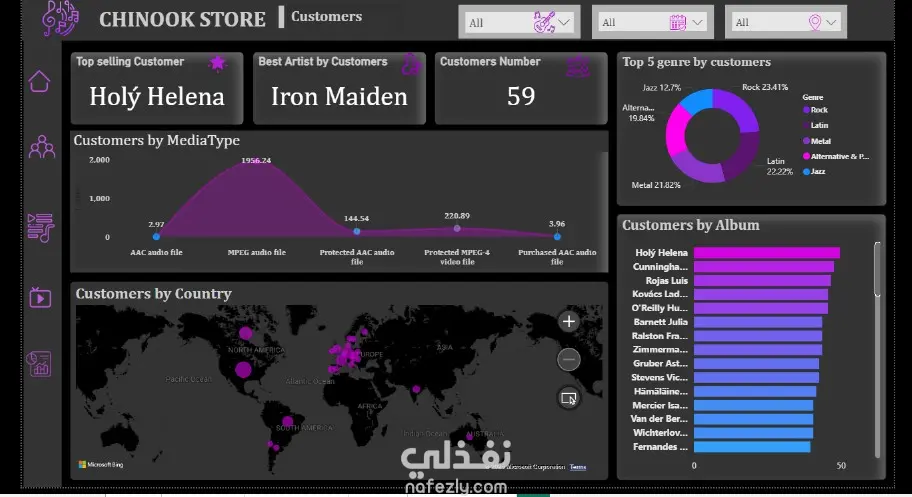This screenshot has height=497, width=912.
Task: Open the video player icon in sidebar
Action: (x=40, y=297)
